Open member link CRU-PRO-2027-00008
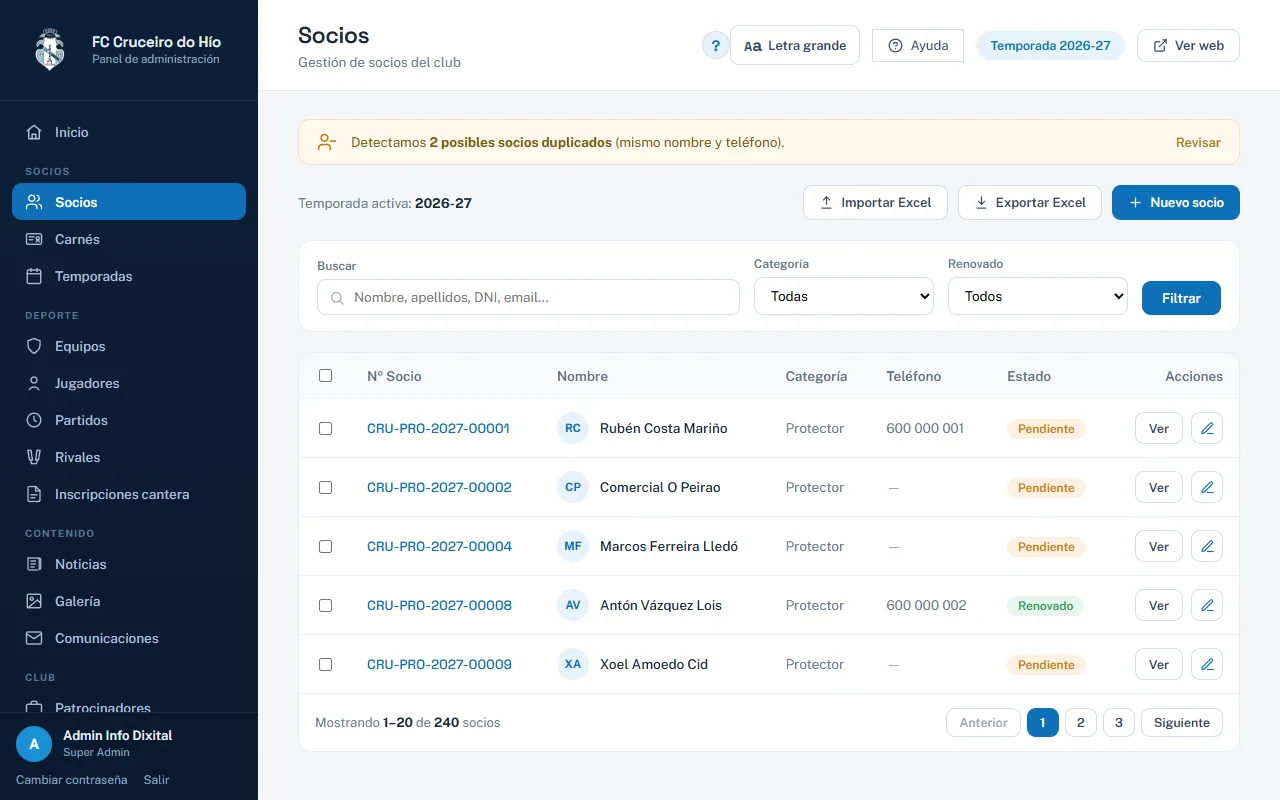1280x800 pixels. point(439,605)
